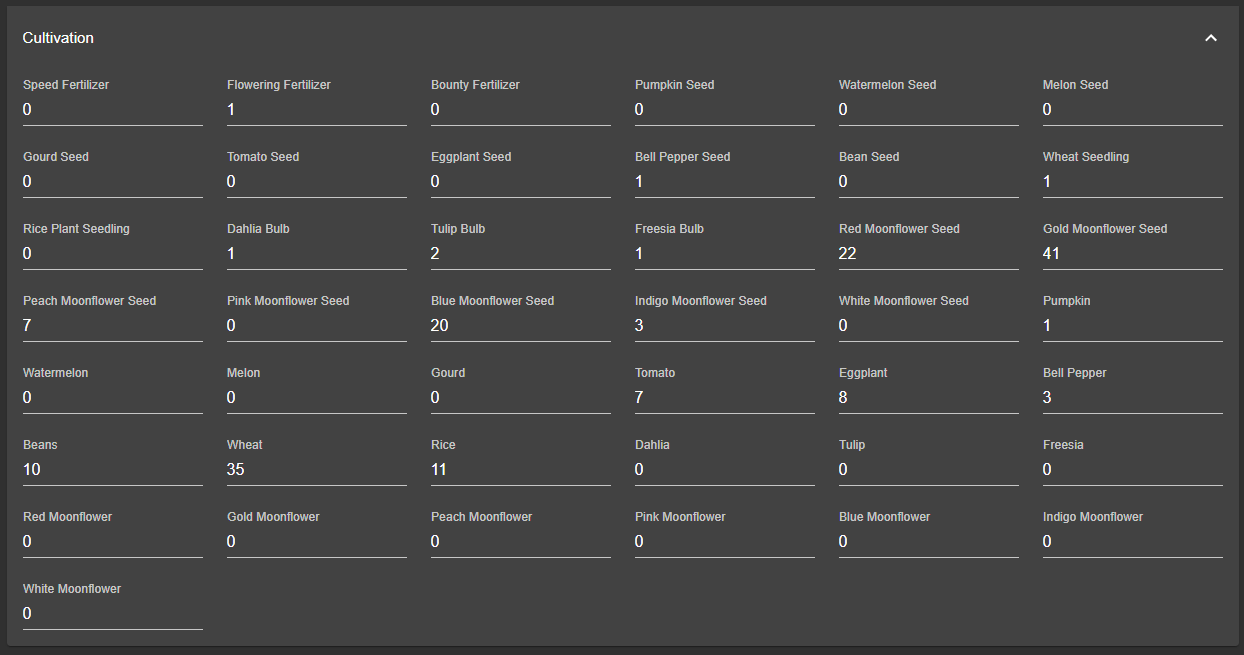Click the Bell Pepper Seed field
Screen dimensions: 1244x655
coord(724,182)
